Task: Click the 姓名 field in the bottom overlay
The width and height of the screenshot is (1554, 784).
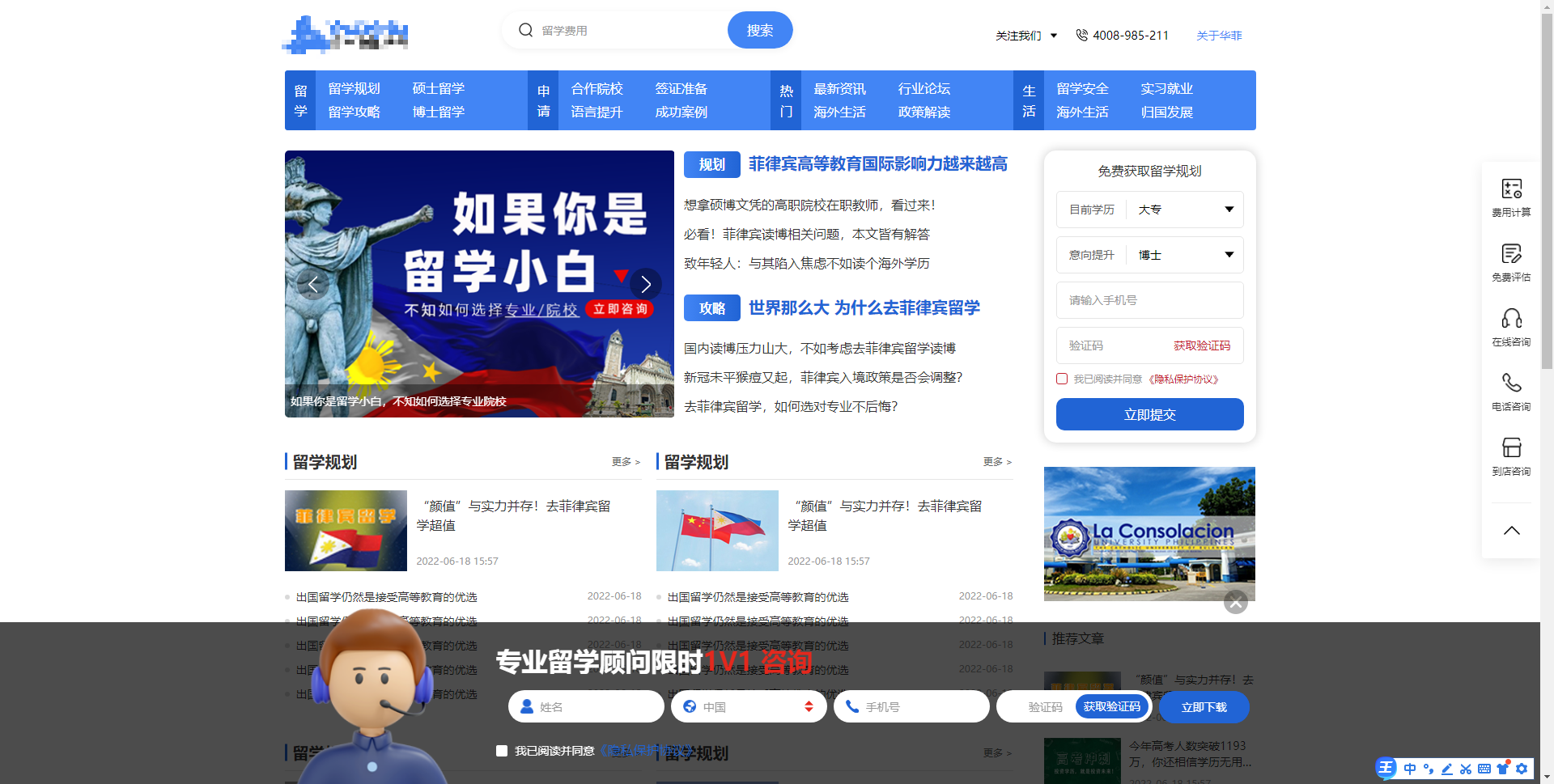Action: [586, 706]
